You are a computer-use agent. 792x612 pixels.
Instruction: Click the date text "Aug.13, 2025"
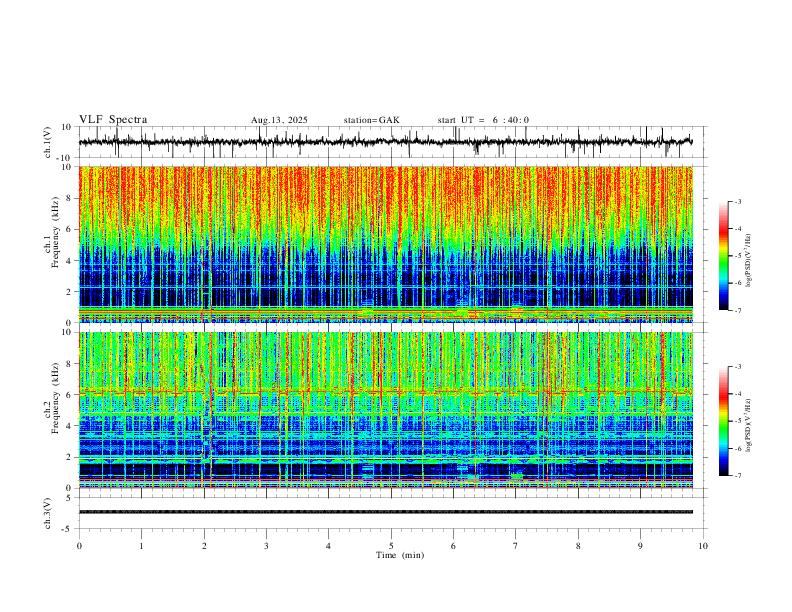279,120
